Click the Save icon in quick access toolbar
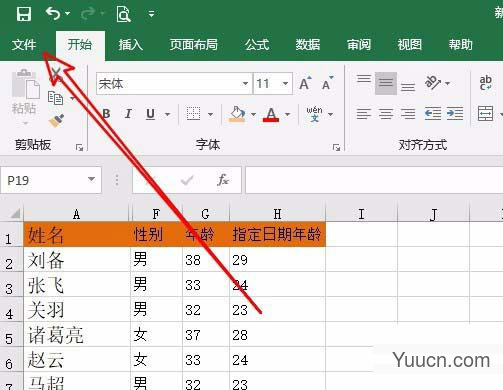The width and height of the screenshot is (503, 390). (24, 14)
